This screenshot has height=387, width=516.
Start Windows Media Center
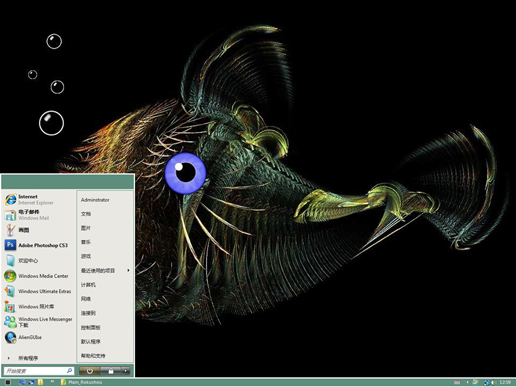pos(38,276)
